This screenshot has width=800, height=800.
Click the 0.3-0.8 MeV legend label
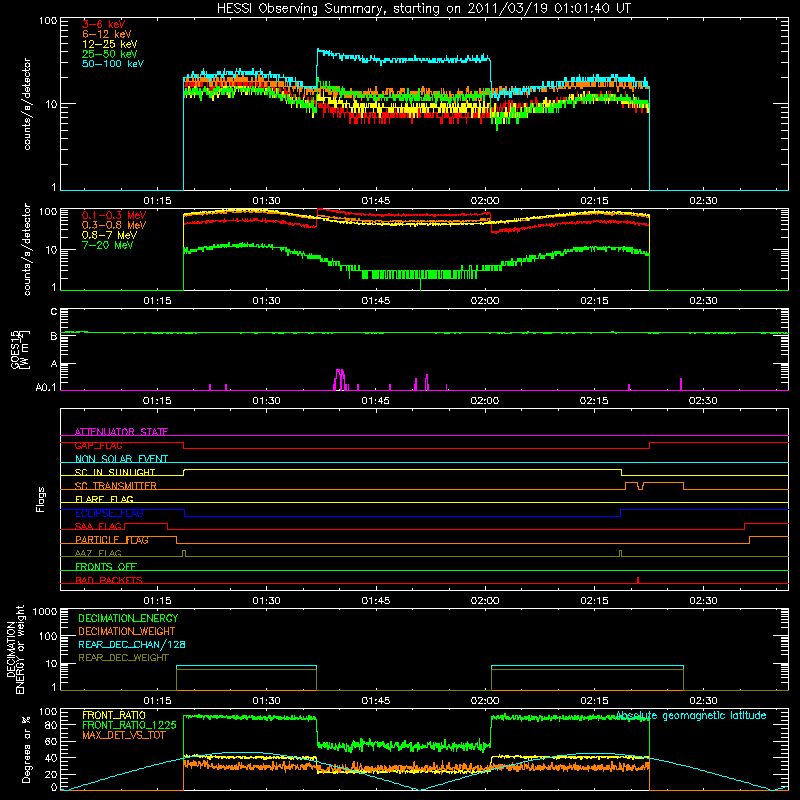114,225
